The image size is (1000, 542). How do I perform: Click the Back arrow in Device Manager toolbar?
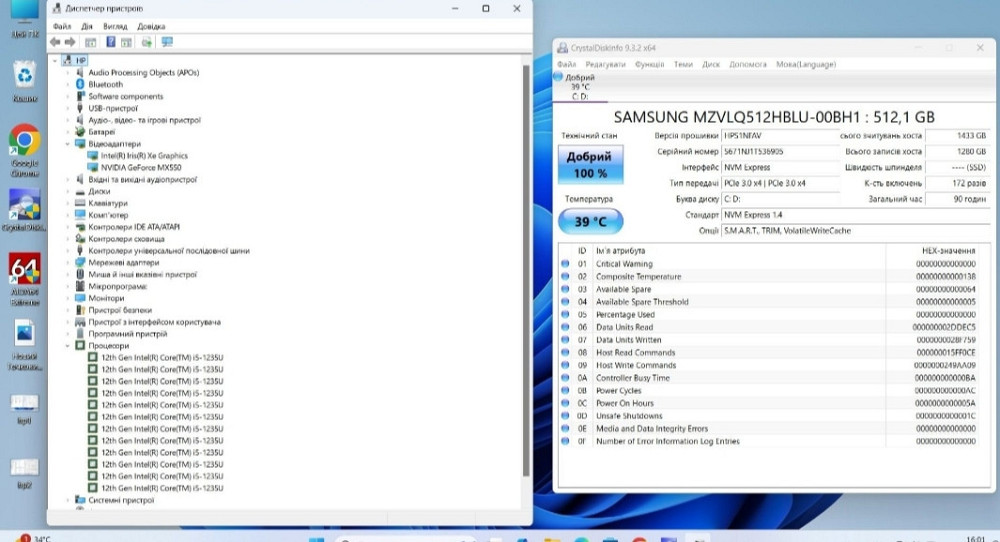pos(55,42)
